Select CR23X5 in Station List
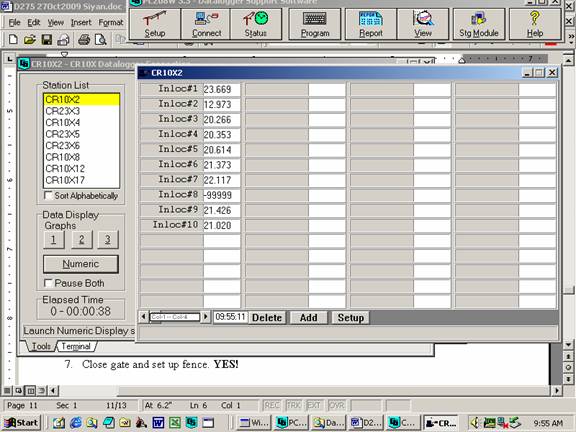This screenshot has height=432, width=576. 81,134
